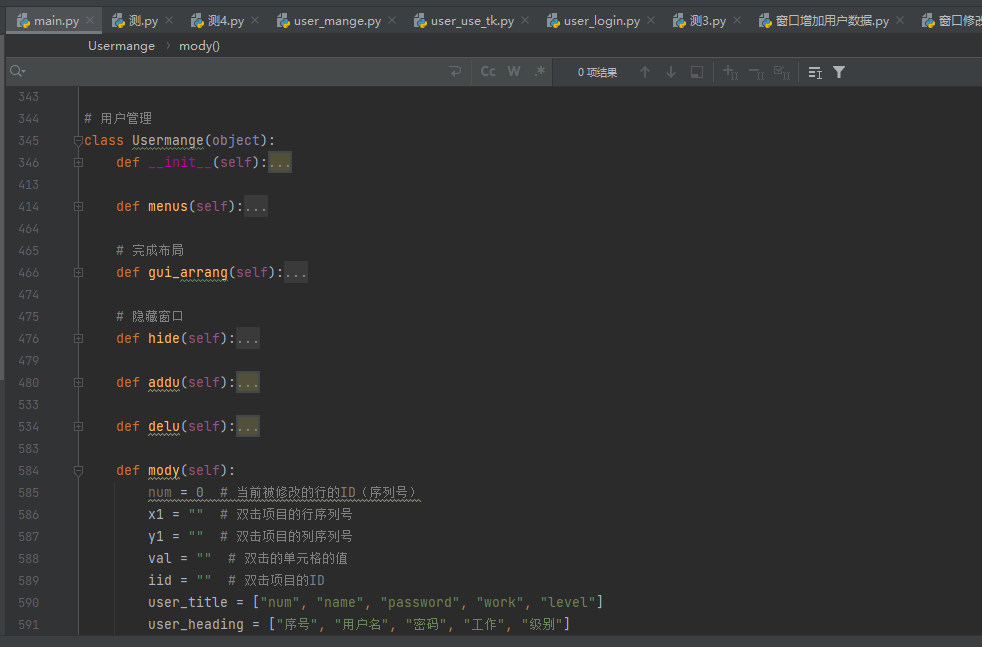982x647 pixels.
Task: Click the 'num = 0' assignment
Action: tap(176, 493)
